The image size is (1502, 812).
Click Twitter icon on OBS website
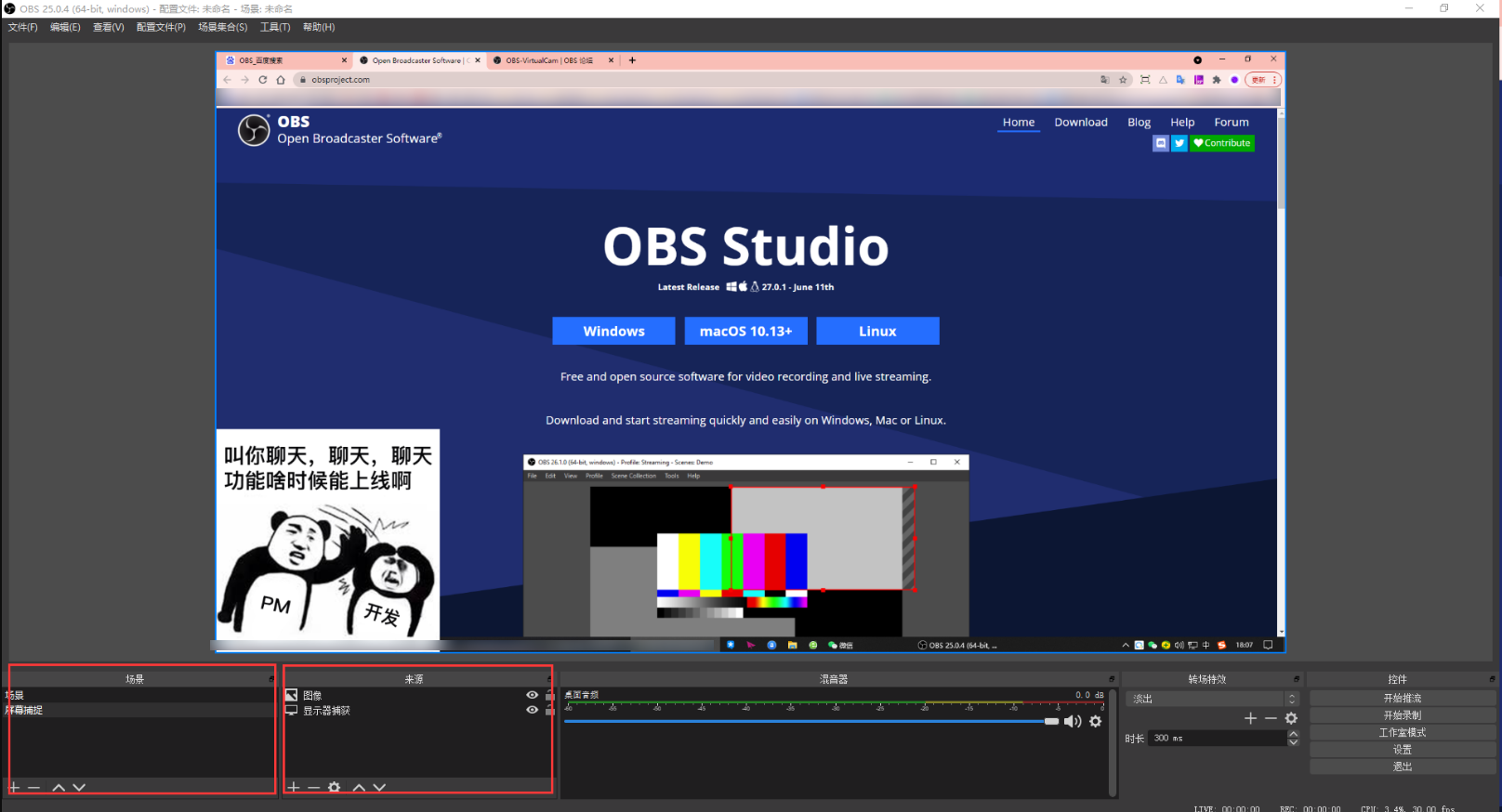pos(1179,143)
